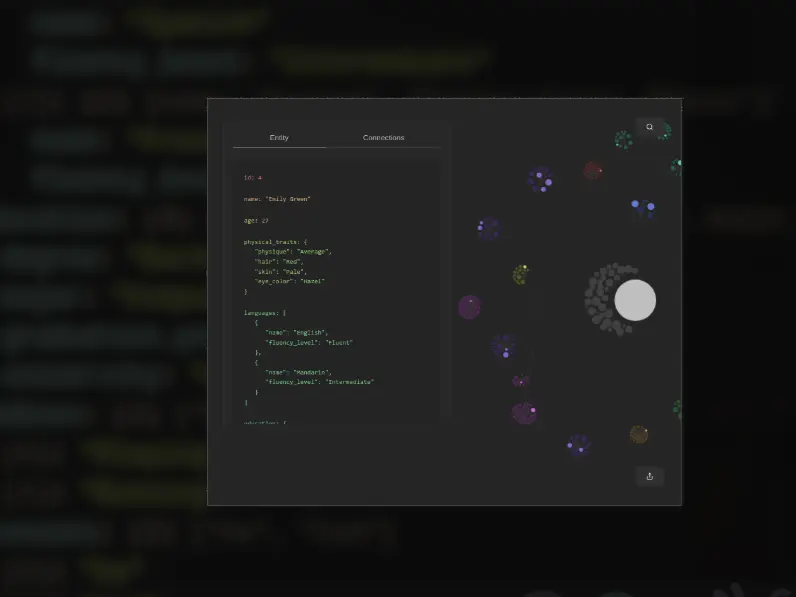Click the id field line
Image resolution: width=796 pixels, height=597 pixels.
click(252, 177)
